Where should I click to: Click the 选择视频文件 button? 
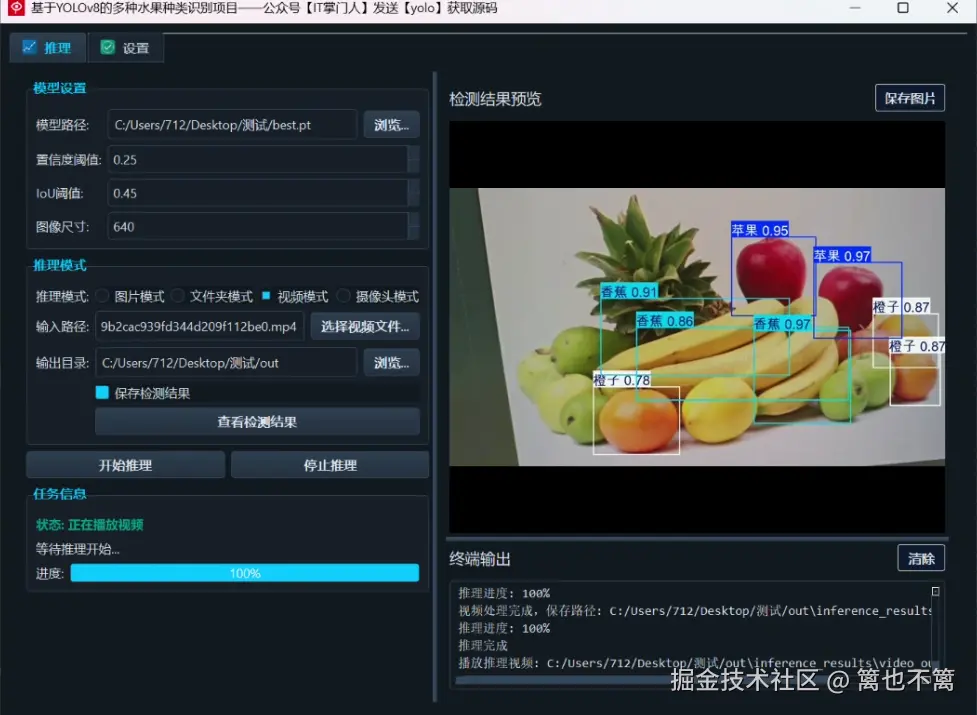[365, 326]
